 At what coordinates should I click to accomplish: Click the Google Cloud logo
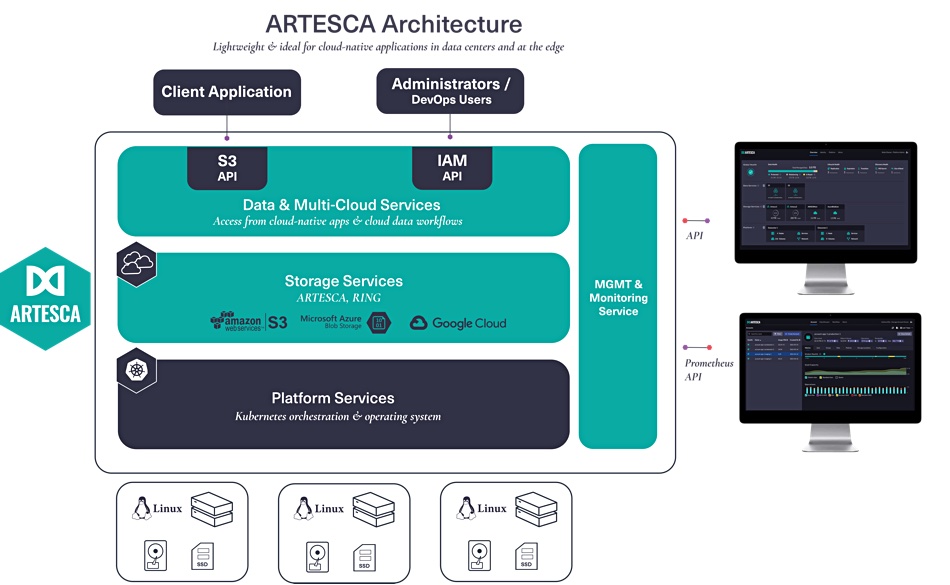(x=458, y=323)
